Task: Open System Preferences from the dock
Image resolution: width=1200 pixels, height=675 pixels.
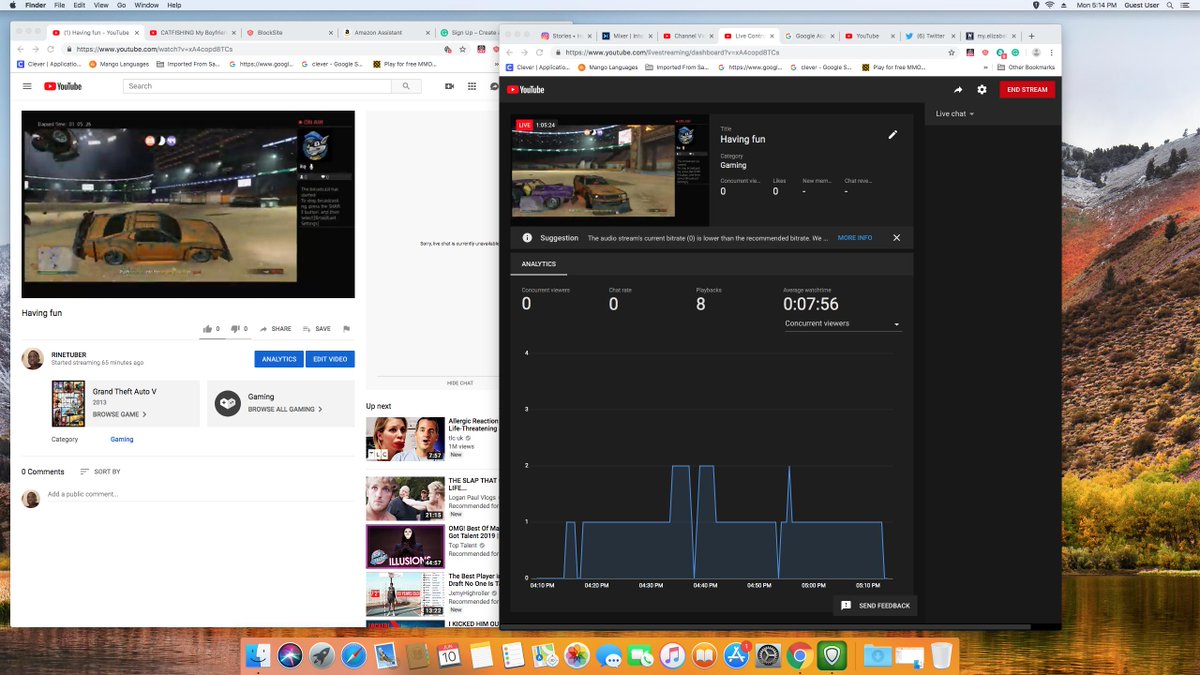Action: point(767,656)
